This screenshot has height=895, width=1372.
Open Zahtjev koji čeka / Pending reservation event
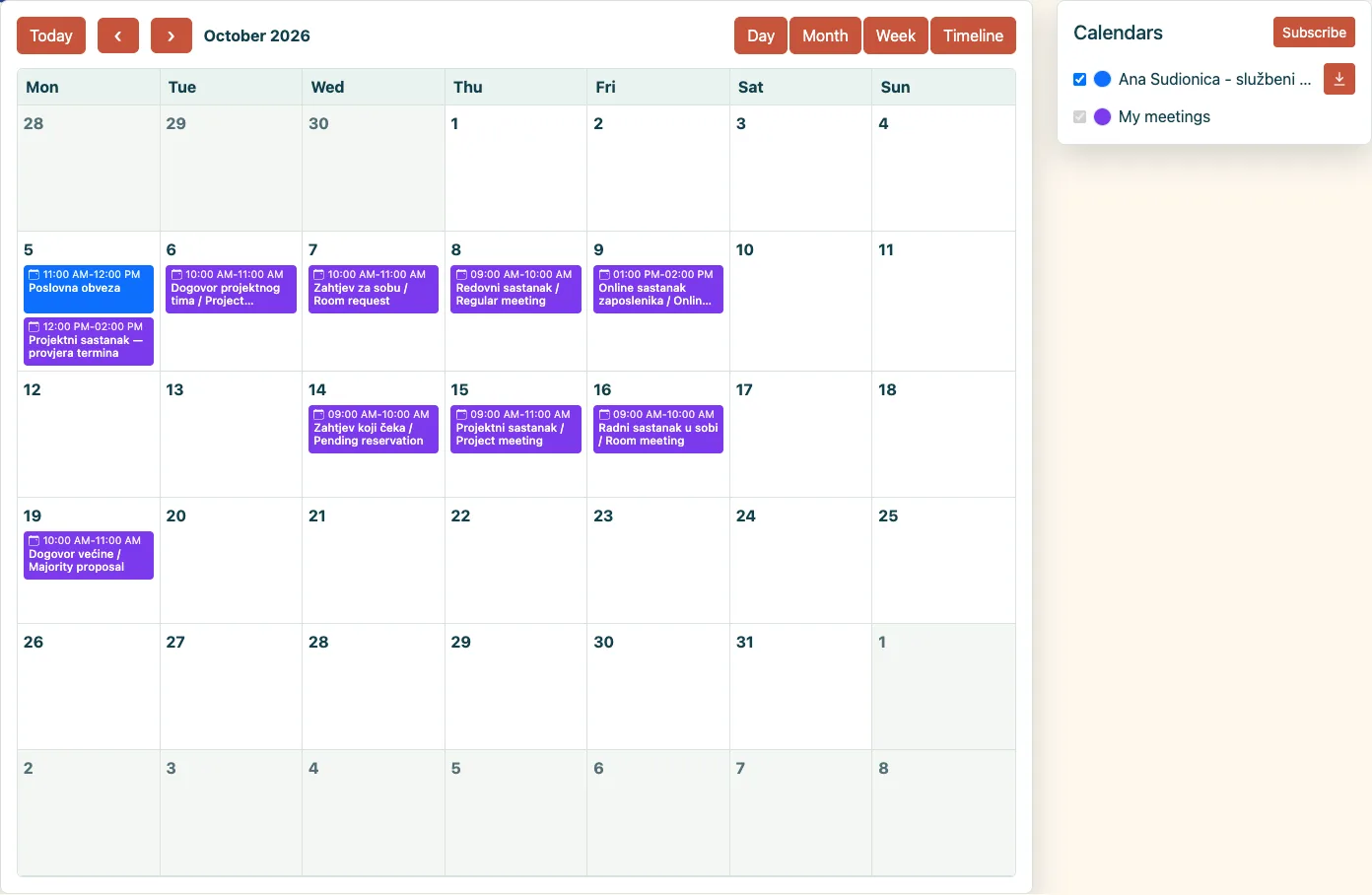click(x=374, y=430)
